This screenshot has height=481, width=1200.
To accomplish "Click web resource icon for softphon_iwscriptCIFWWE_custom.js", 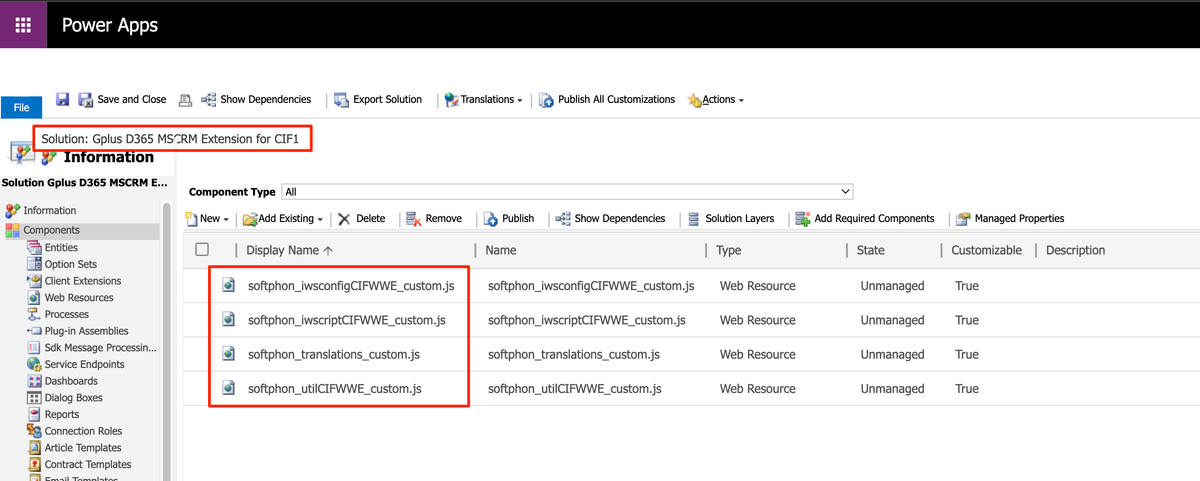I will pos(228,320).
